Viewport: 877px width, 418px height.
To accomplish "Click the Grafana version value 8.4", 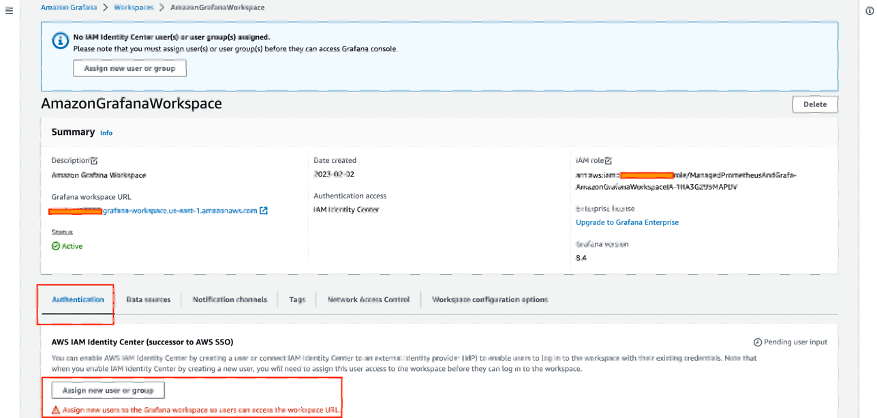I will pyautogui.click(x=581, y=259).
